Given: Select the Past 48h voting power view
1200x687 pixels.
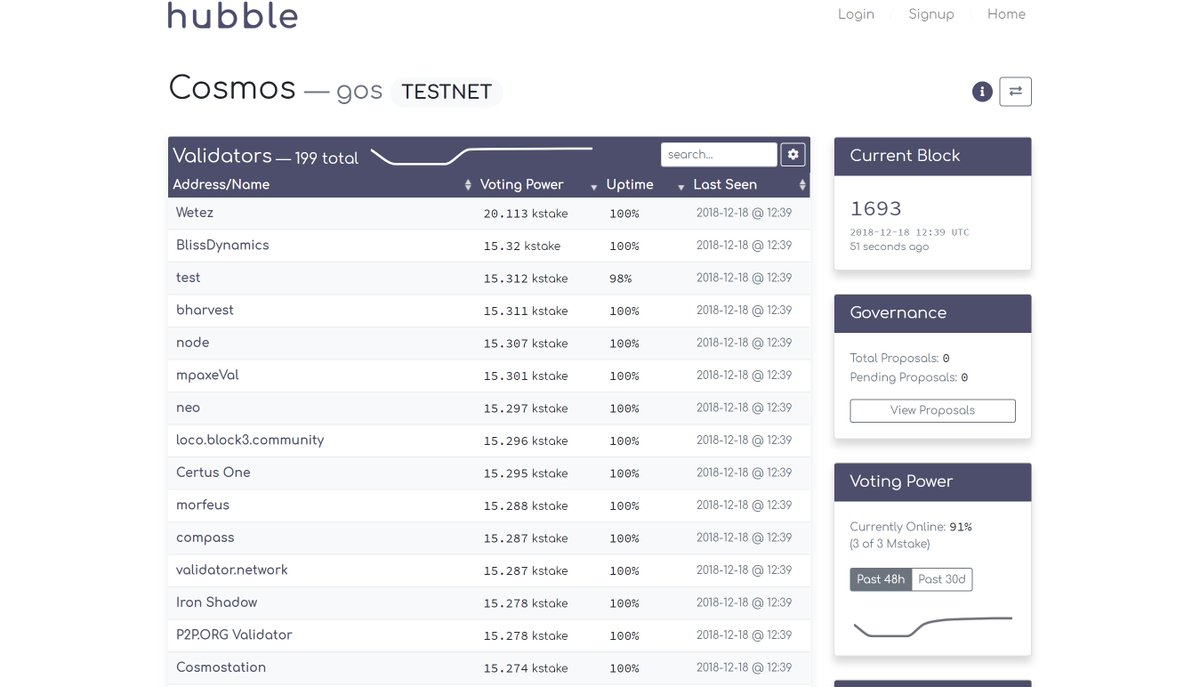Looking at the screenshot, I should coord(881,578).
